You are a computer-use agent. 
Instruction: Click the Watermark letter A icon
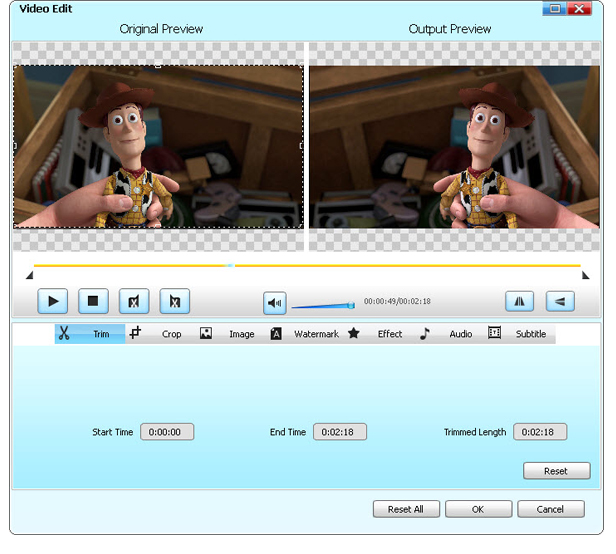(276, 334)
